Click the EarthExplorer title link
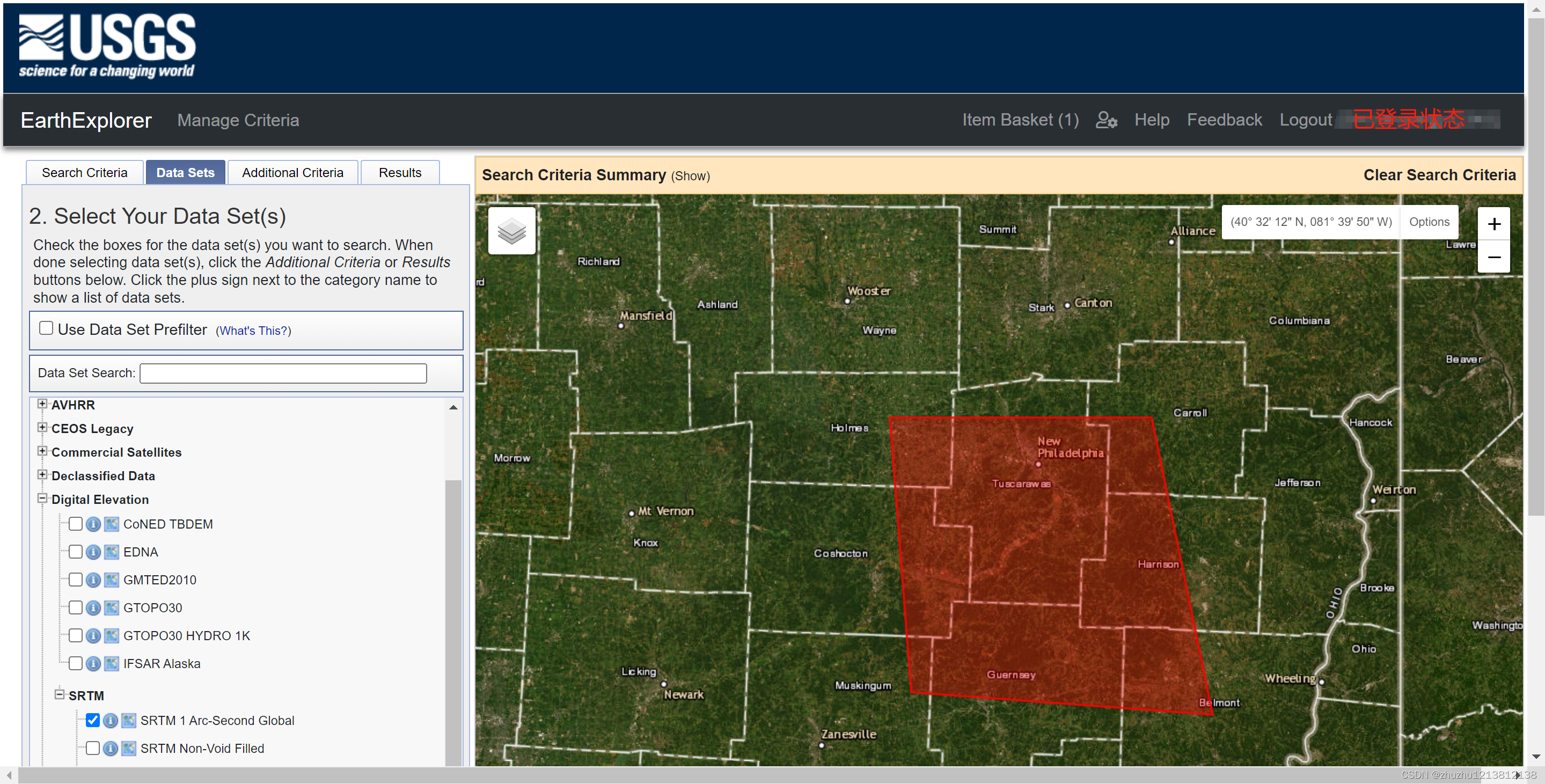Viewport: 1545px width, 784px height. click(86, 121)
